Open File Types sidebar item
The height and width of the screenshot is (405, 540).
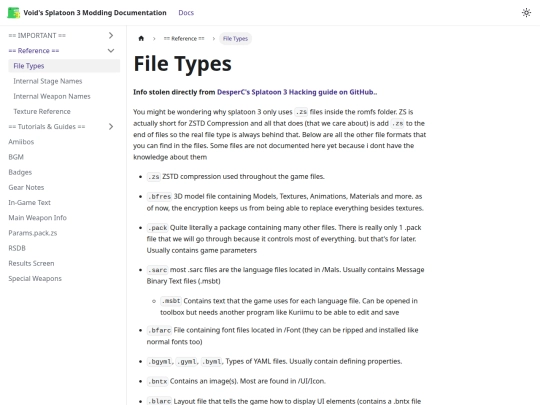tap(64, 66)
